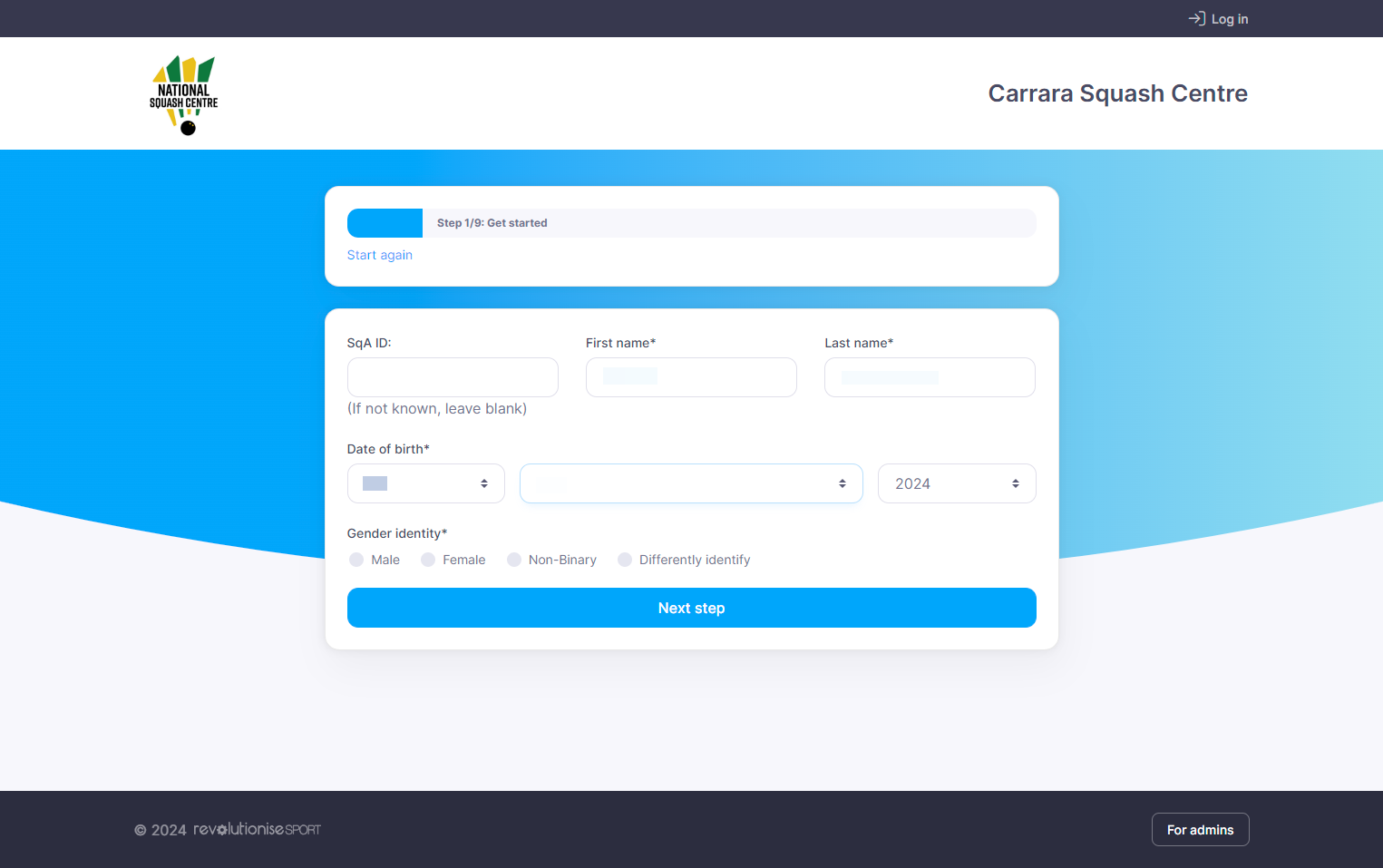Click the Next step button
1383x868 pixels.
tap(692, 608)
